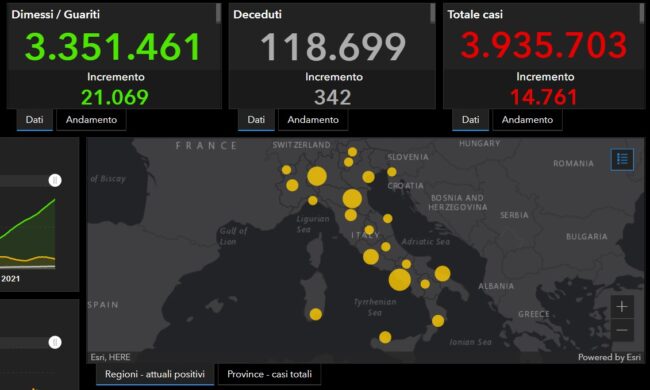Screen dimensions: 650x390
Task: Click the Incremento label under Deceduti
Action: 334,77
